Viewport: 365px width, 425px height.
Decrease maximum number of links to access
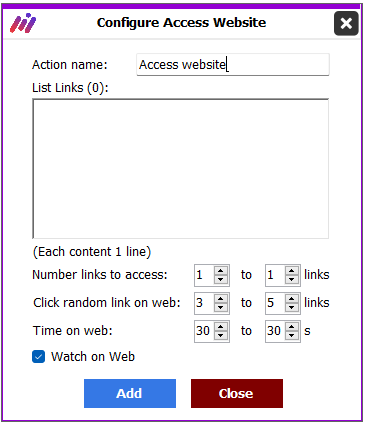[292, 279]
